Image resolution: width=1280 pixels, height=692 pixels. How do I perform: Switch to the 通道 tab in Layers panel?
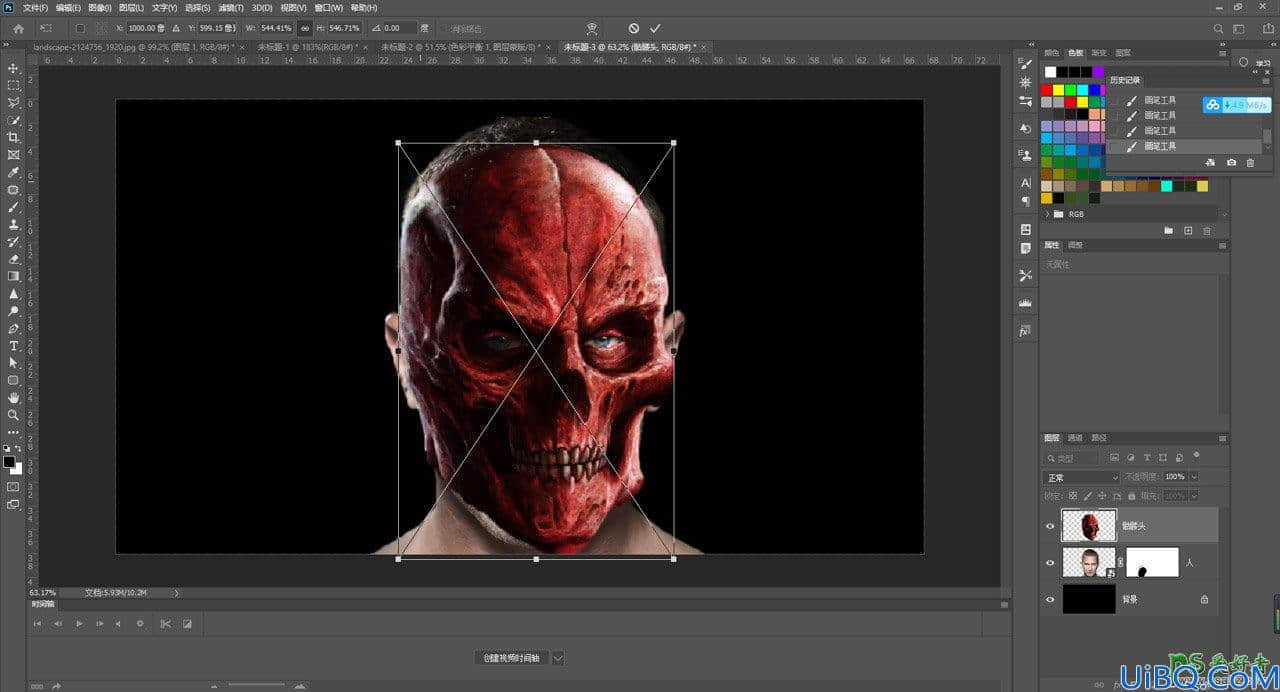(1075, 438)
